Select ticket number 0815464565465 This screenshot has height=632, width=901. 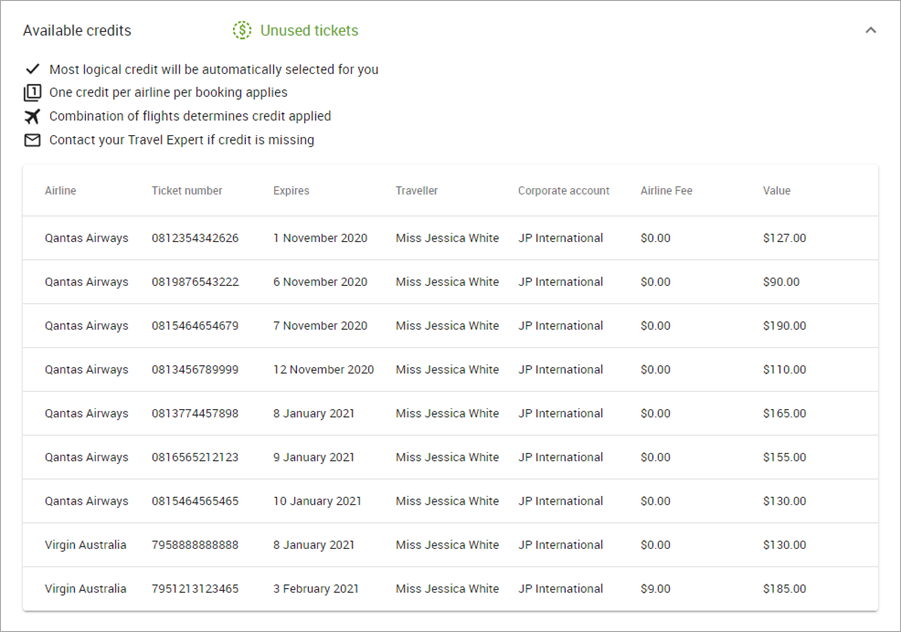click(x=195, y=501)
